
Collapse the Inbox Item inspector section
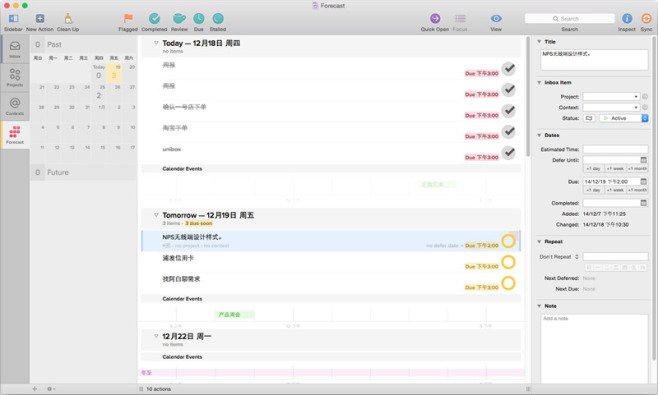(x=539, y=82)
